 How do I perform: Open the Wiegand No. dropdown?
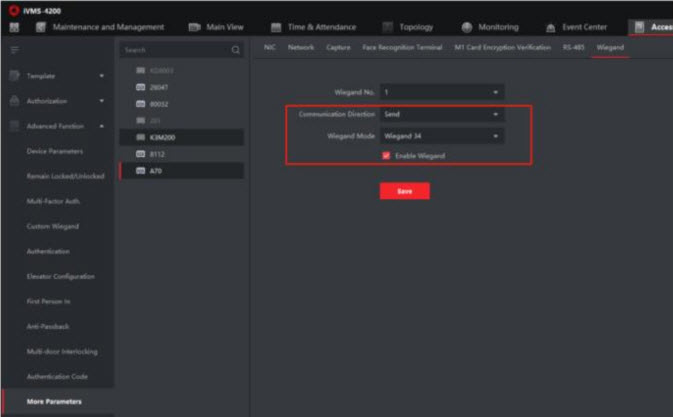(441, 92)
